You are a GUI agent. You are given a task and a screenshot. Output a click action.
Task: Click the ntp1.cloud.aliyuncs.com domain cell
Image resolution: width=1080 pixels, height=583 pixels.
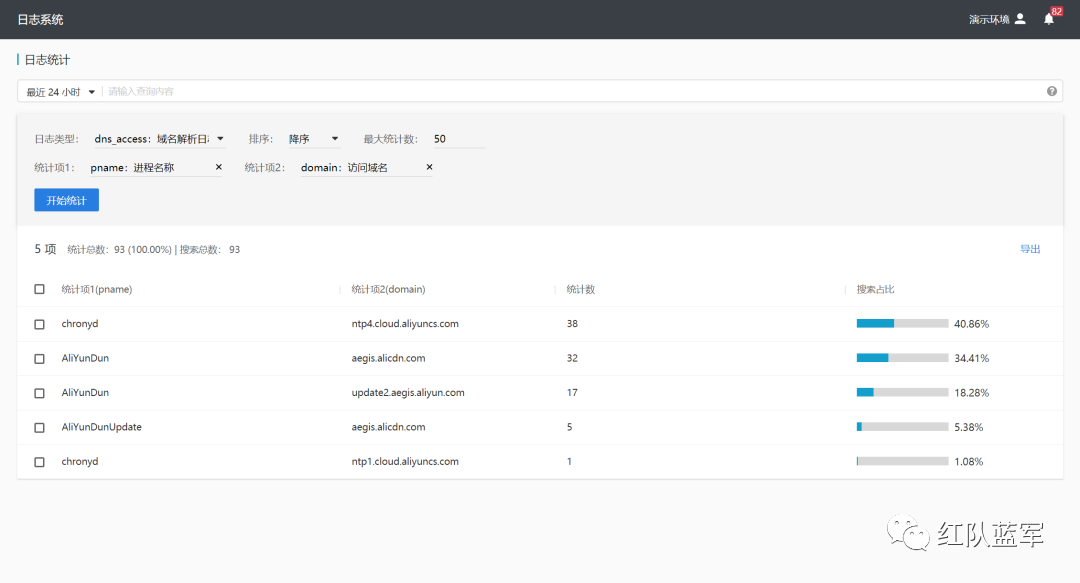(405, 462)
